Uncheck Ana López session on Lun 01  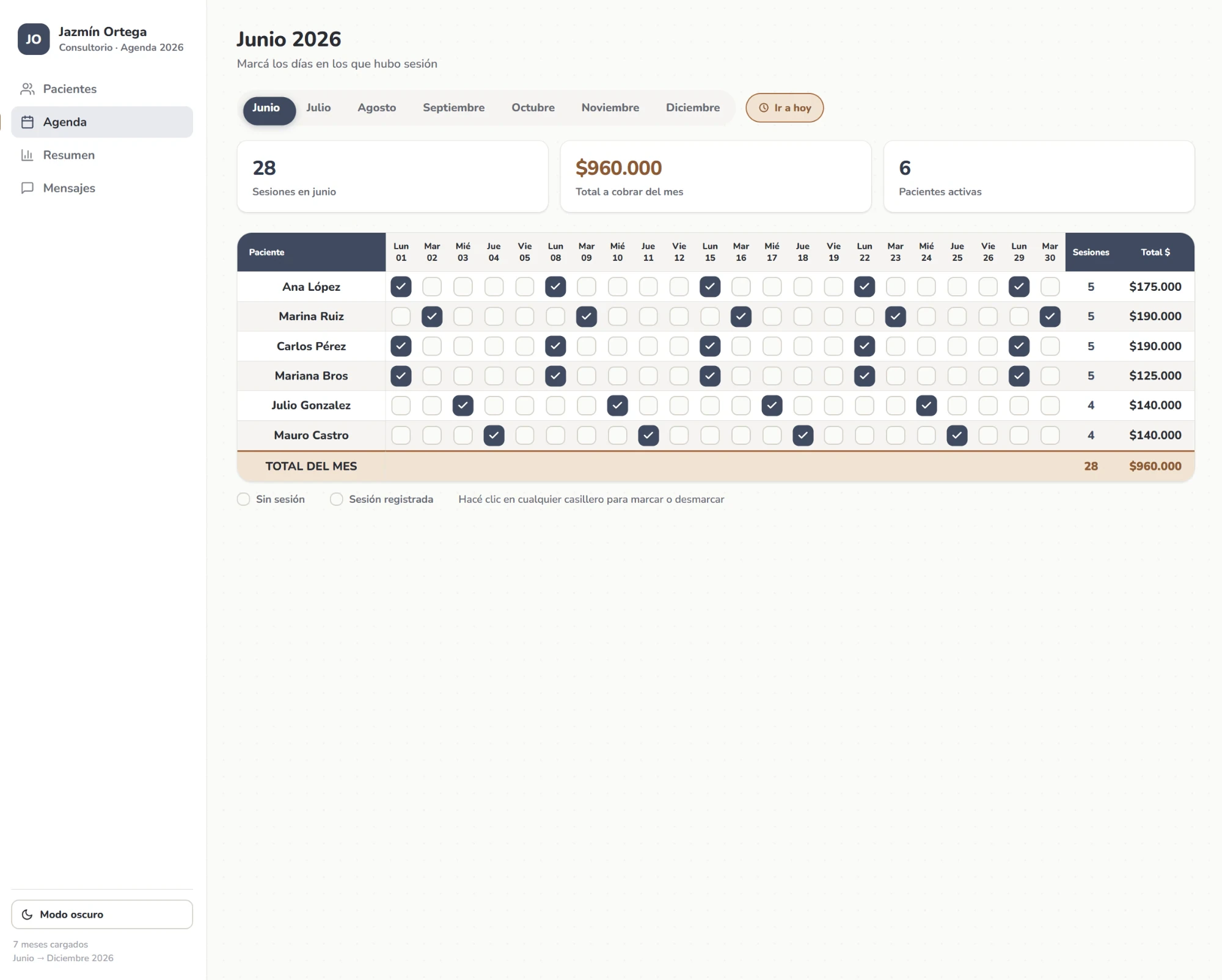pos(401,287)
